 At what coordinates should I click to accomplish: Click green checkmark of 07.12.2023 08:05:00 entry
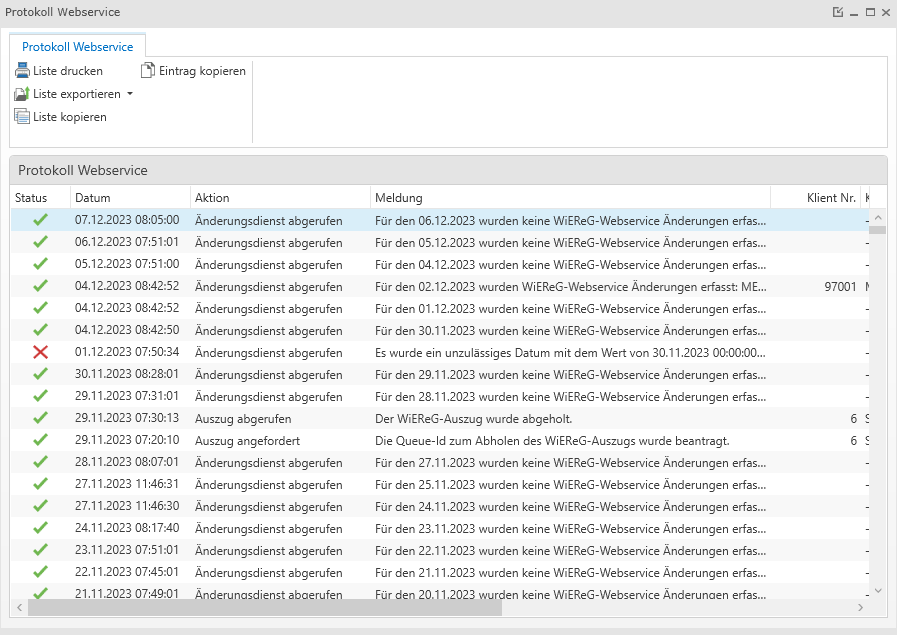coord(40,219)
